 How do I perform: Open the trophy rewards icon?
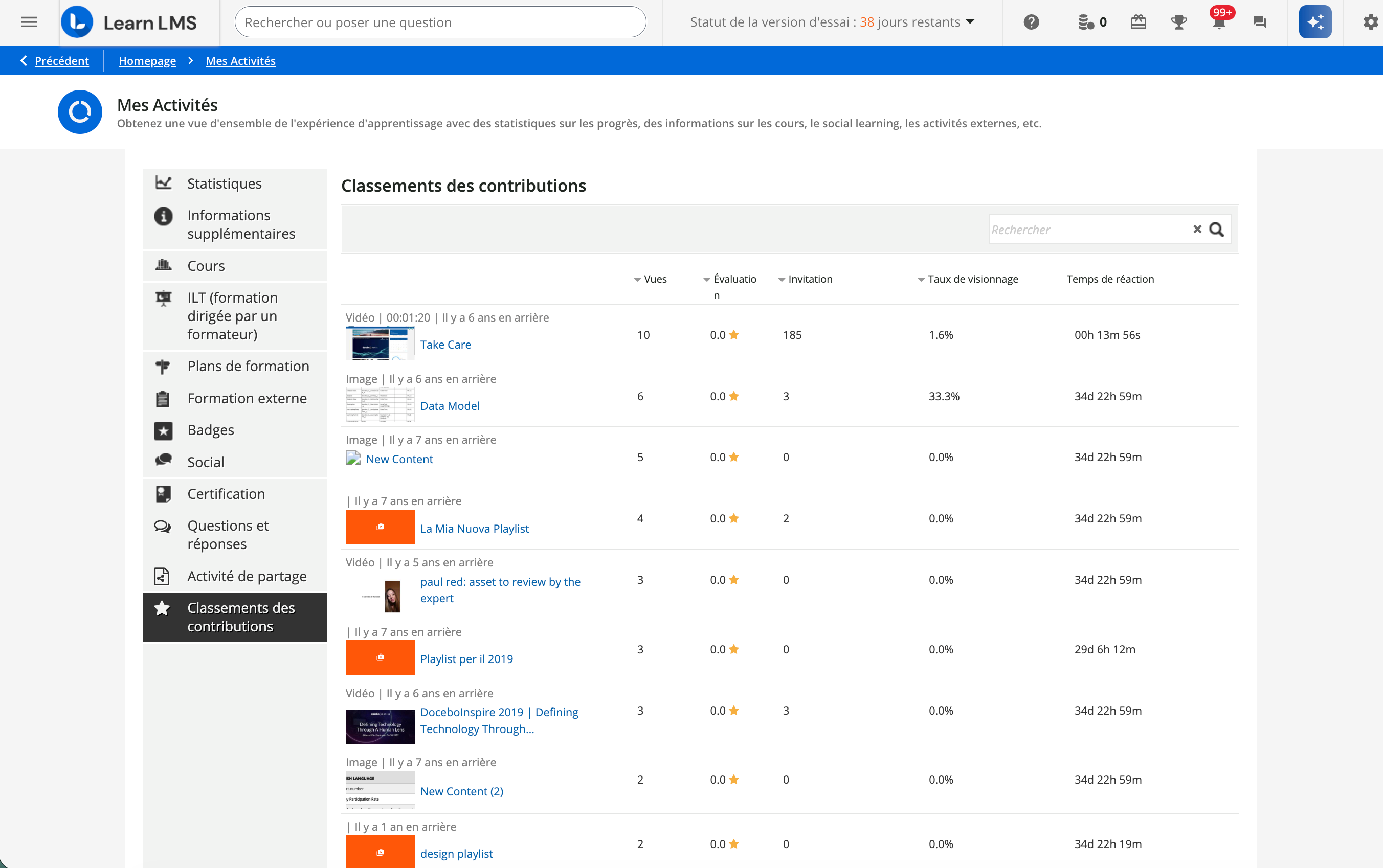pos(1178,22)
